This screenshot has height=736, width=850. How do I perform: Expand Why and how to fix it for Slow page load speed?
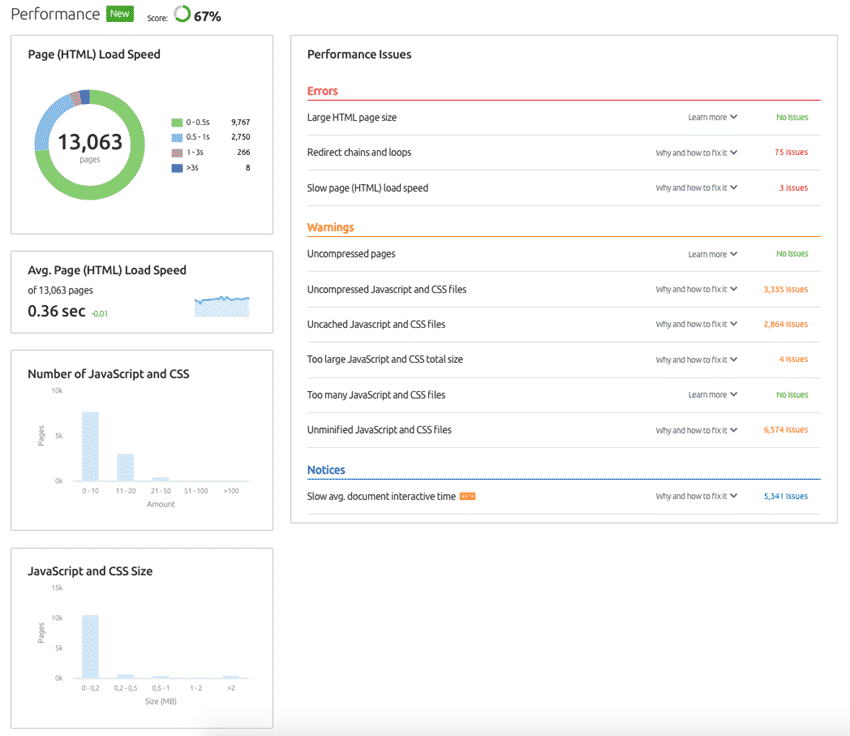tap(696, 188)
